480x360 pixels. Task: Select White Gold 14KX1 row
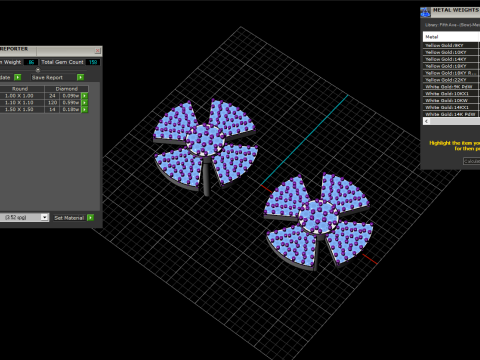(x=451, y=107)
